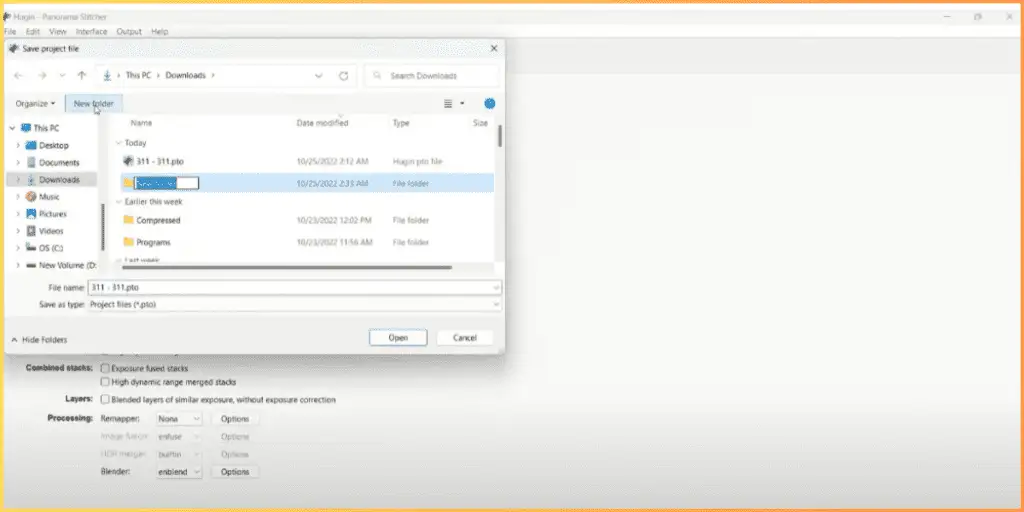The image size is (1024, 512).
Task: Open the help question mark icon
Action: [x=490, y=103]
